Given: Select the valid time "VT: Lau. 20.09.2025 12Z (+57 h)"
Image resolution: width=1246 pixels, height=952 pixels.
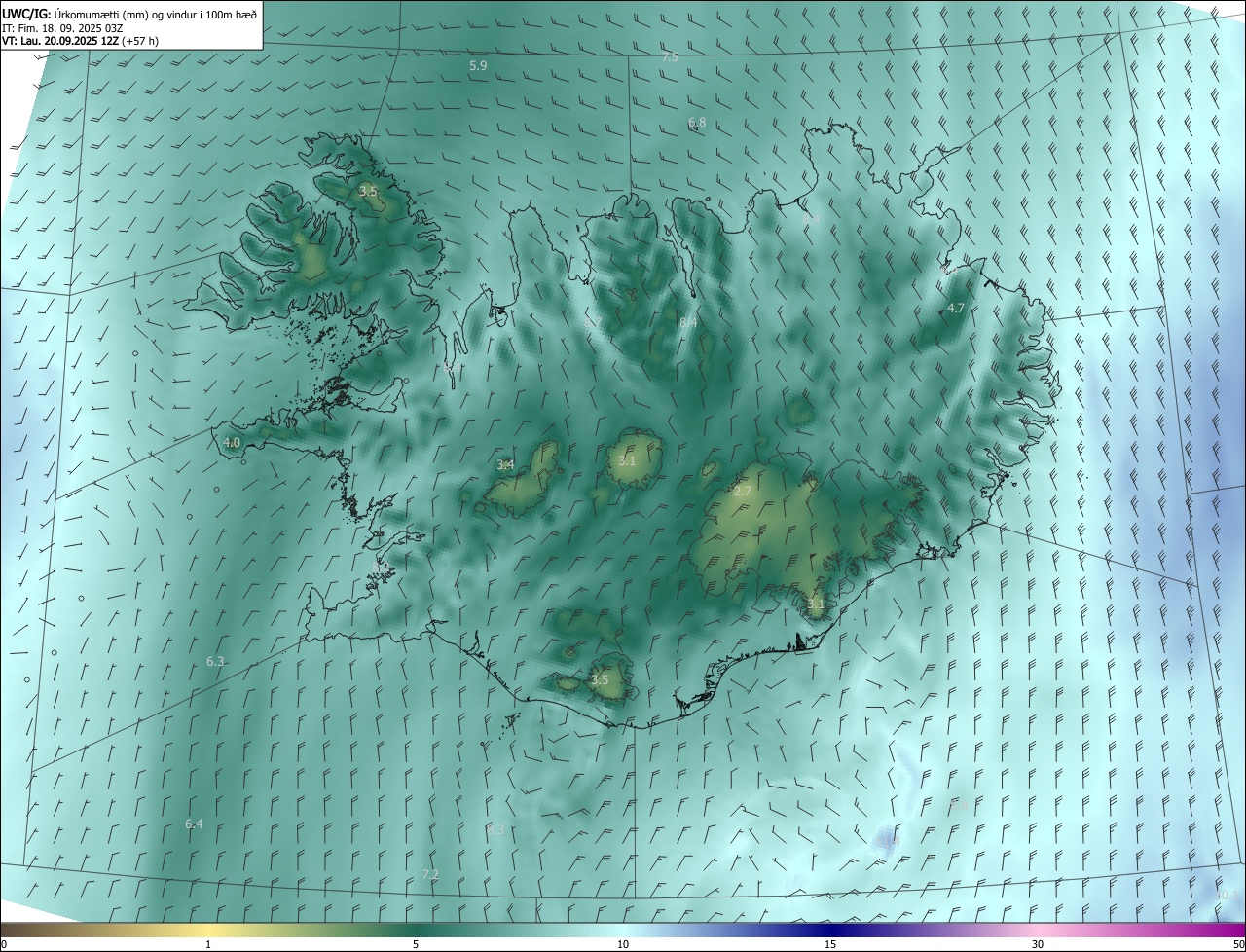Looking at the screenshot, I should coord(80,41).
